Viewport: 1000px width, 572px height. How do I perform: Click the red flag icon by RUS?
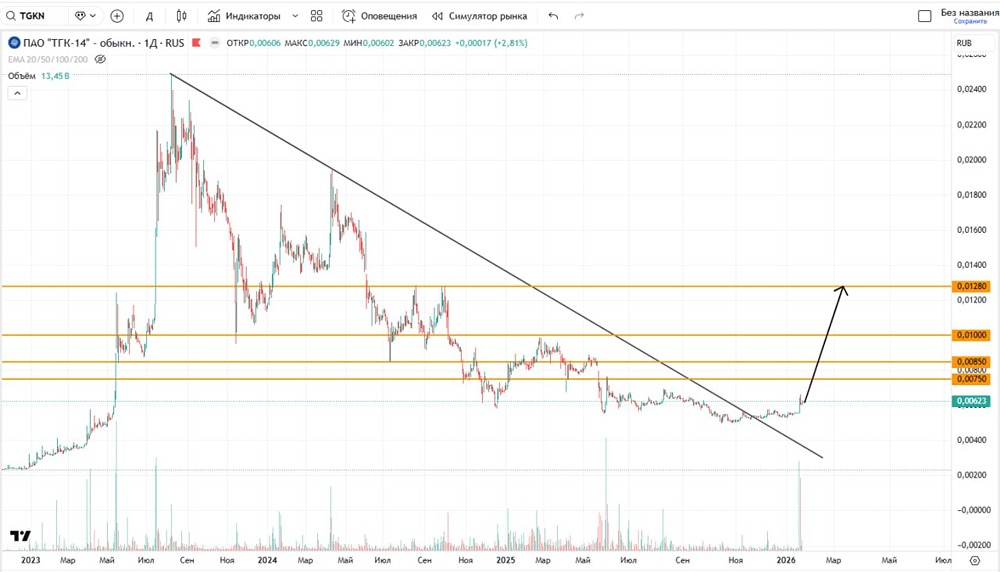[x=196, y=43]
